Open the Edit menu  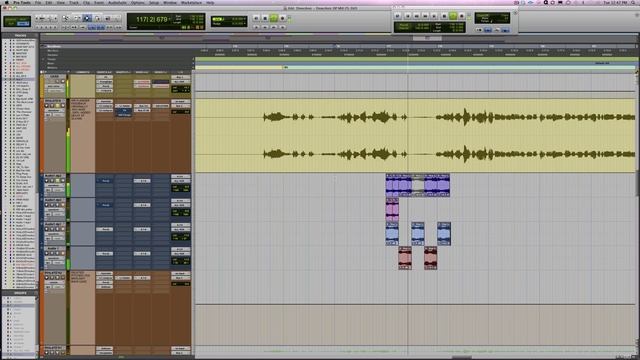coord(49,2)
